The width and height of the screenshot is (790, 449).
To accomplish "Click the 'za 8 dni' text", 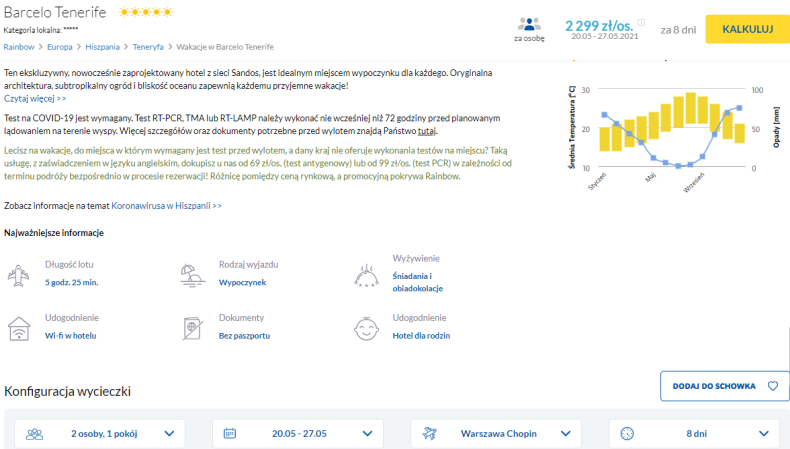I will click(678, 30).
